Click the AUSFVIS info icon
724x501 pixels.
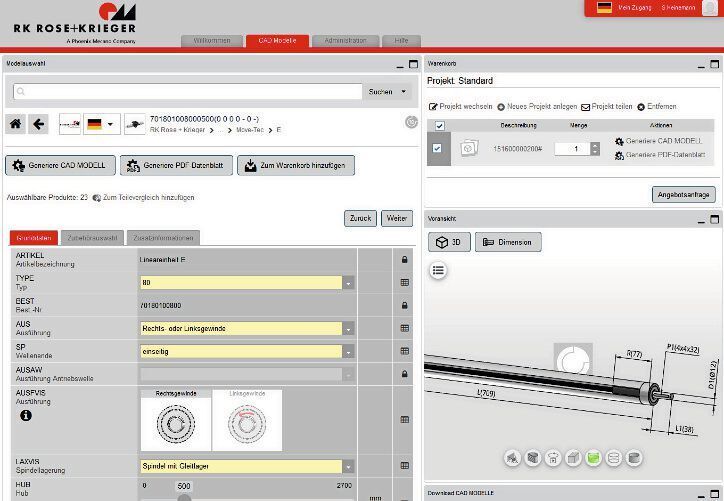click(26, 416)
